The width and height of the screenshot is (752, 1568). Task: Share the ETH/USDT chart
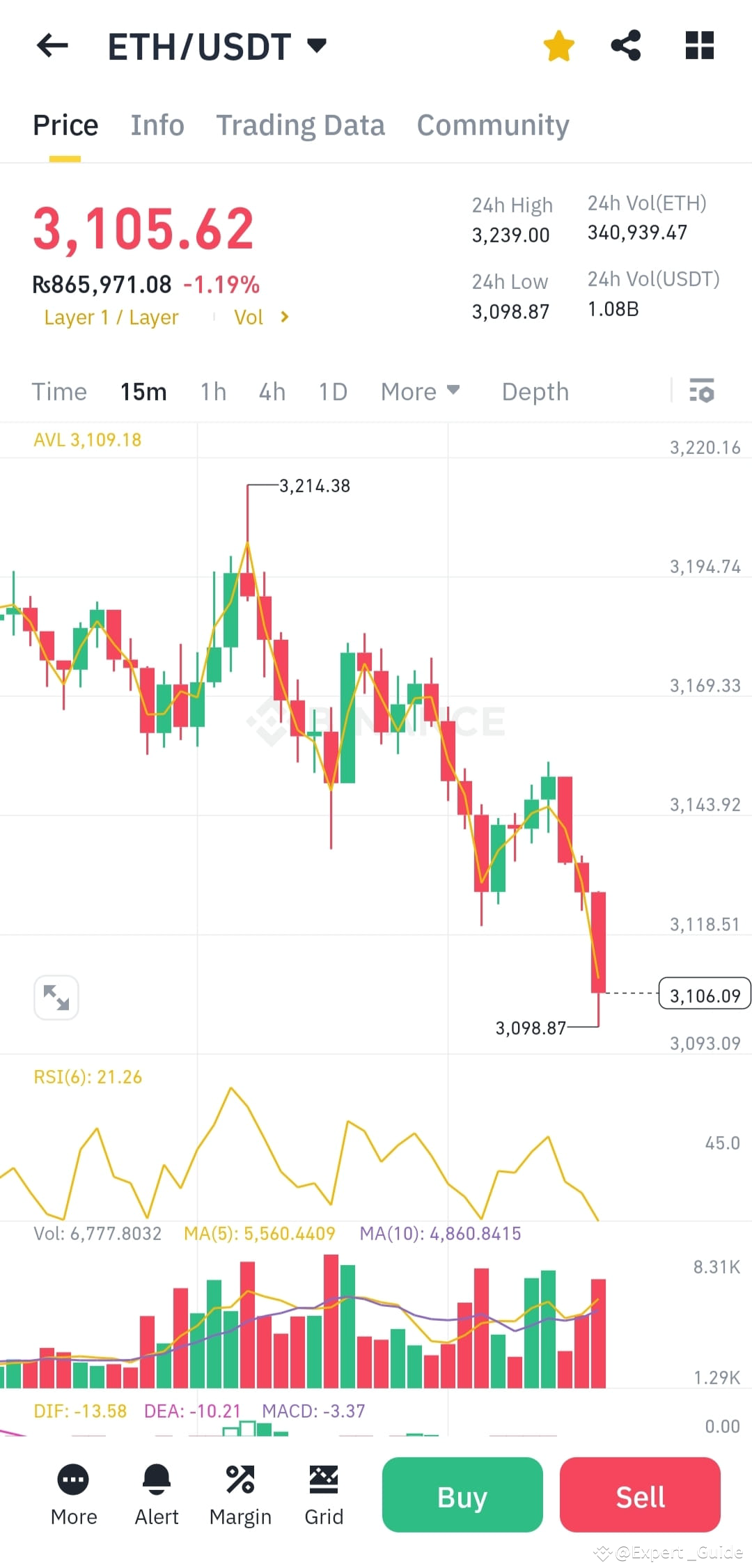click(626, 45)
